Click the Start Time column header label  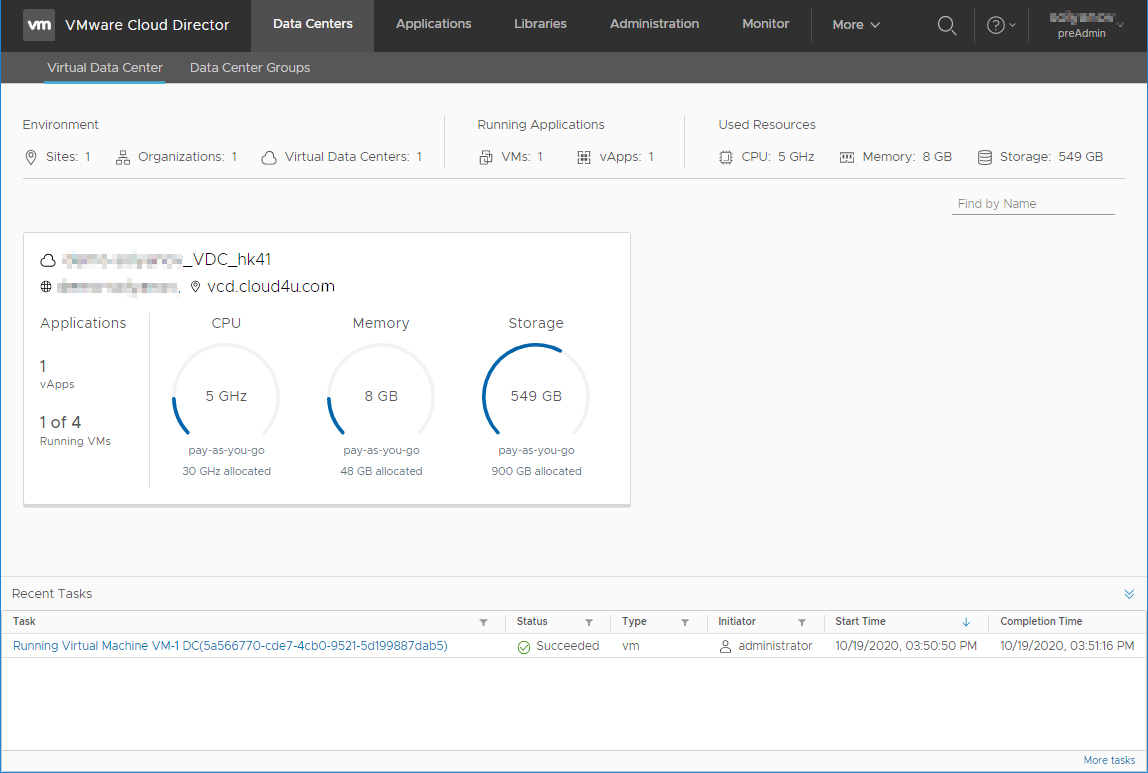click(860, 621)
